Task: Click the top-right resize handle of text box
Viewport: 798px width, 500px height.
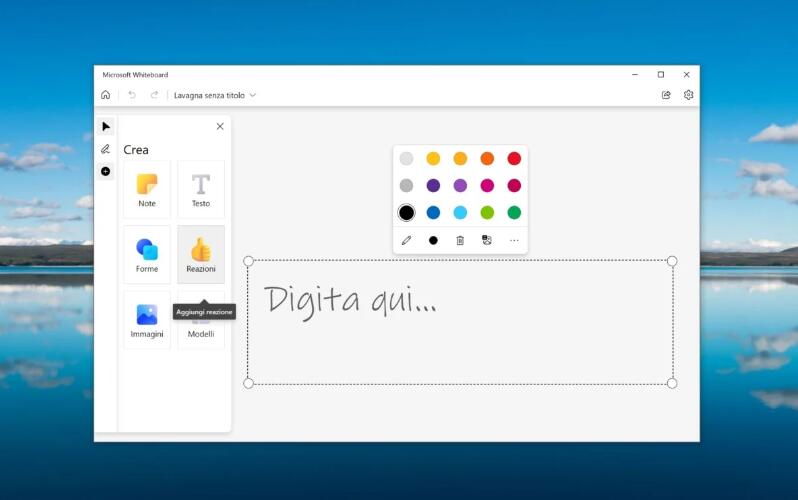Action: tap(672, 261)
